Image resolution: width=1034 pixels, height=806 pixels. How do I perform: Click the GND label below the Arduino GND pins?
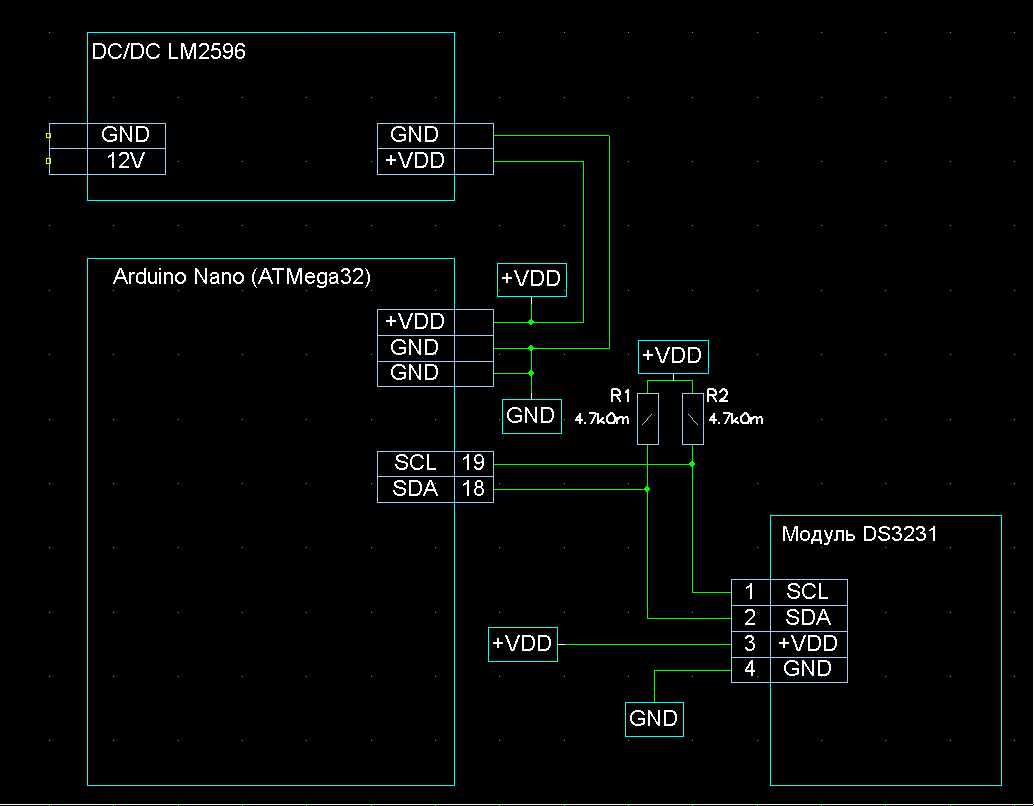pos(530,416)
